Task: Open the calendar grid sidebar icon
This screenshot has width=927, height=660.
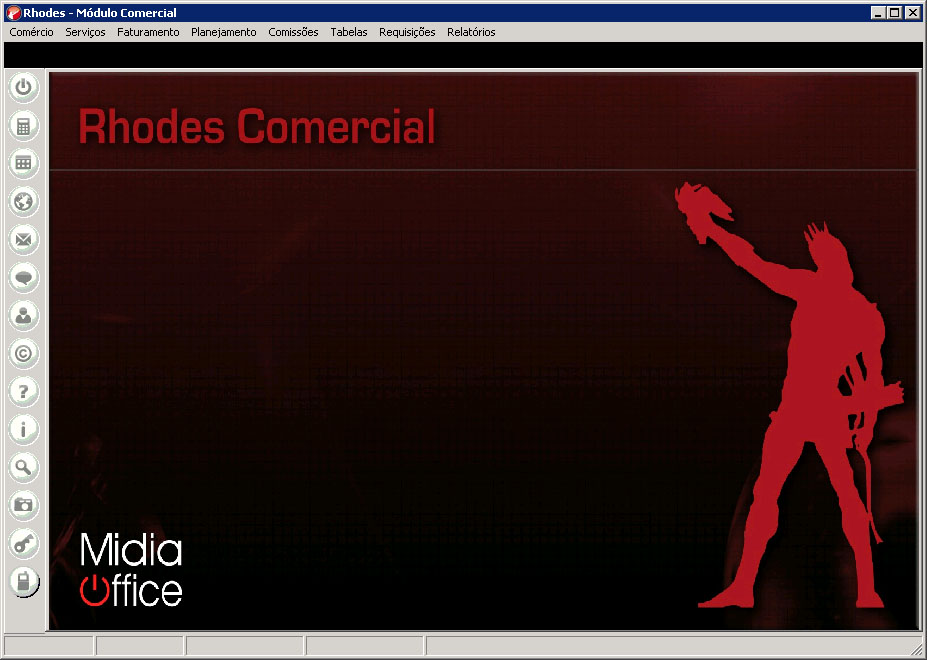Action: click(x=24, y=163)
